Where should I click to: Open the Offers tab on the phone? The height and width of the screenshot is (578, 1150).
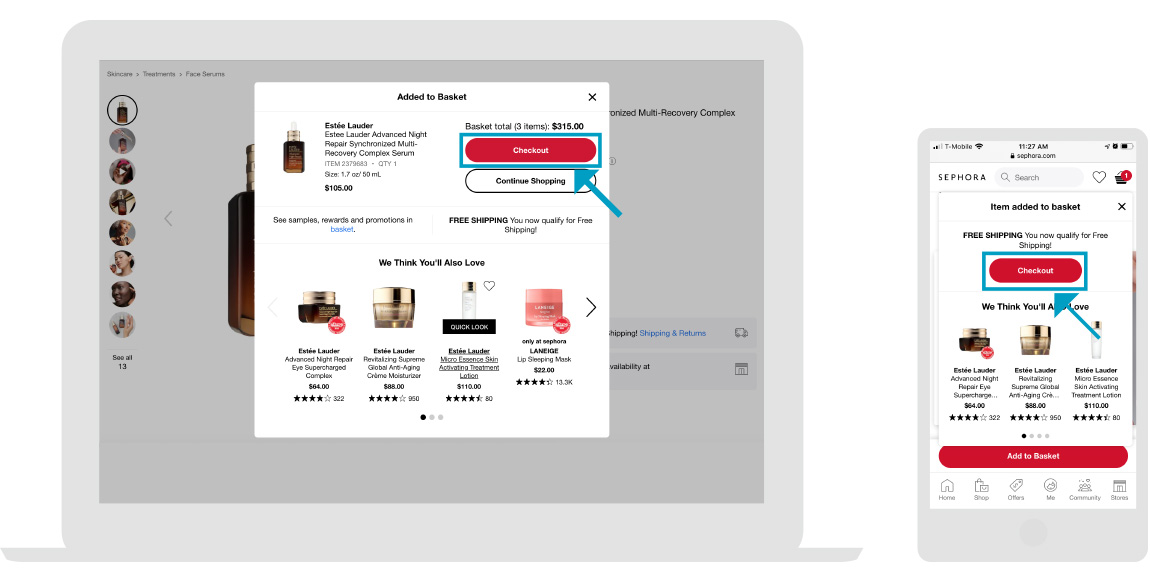click(x=1016, y=489)
